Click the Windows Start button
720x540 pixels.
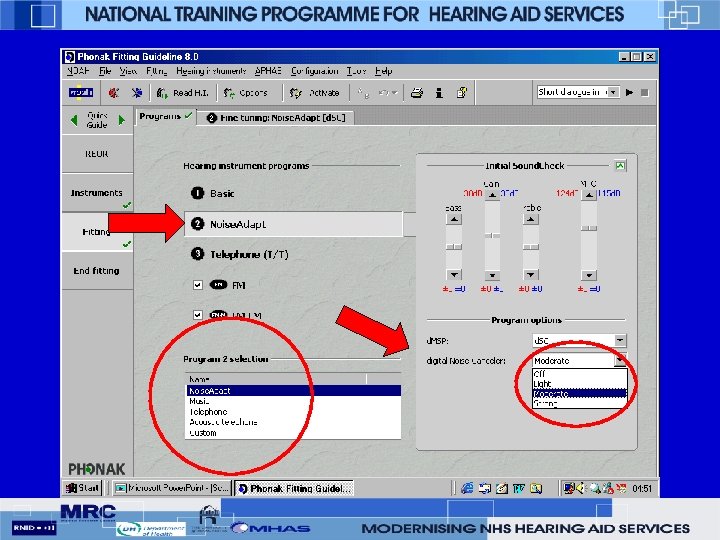click(x=83, y=488)
